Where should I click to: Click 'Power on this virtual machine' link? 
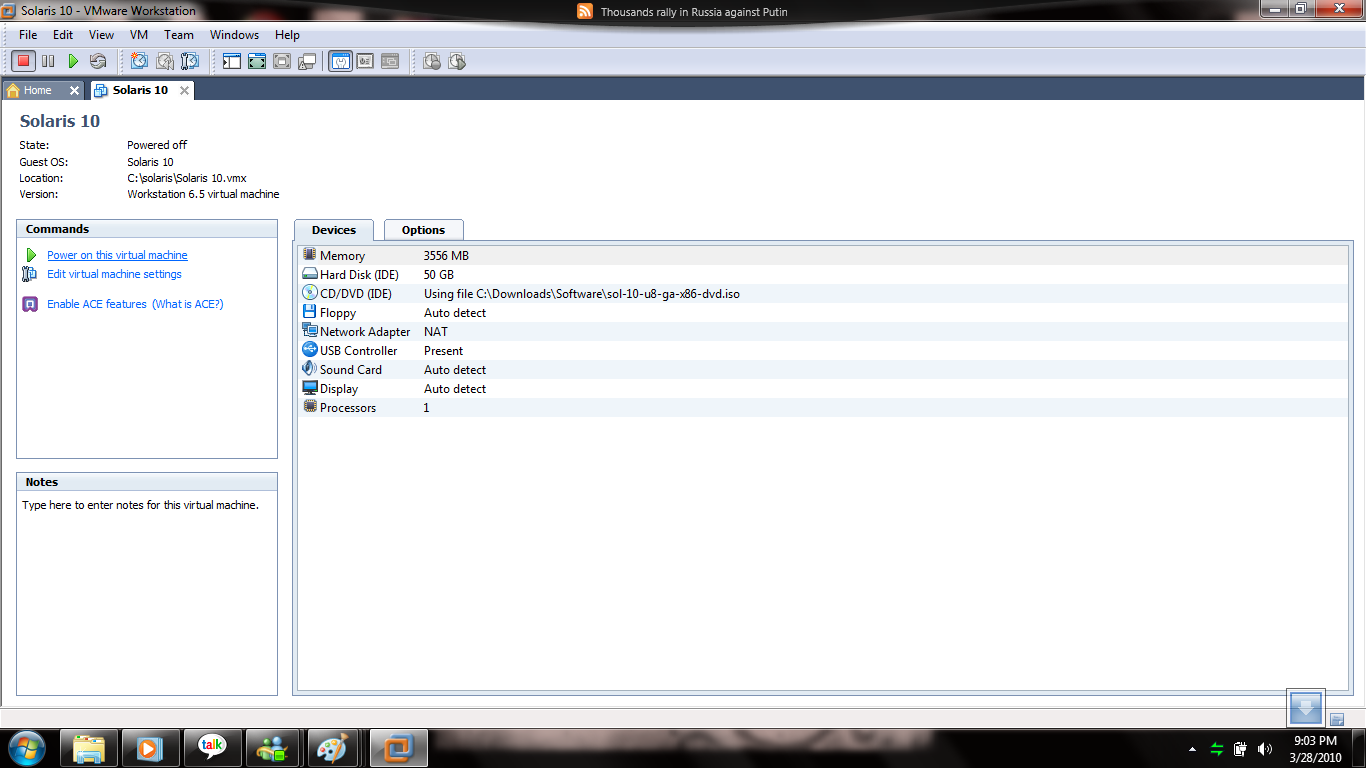(x=117, y=255)
